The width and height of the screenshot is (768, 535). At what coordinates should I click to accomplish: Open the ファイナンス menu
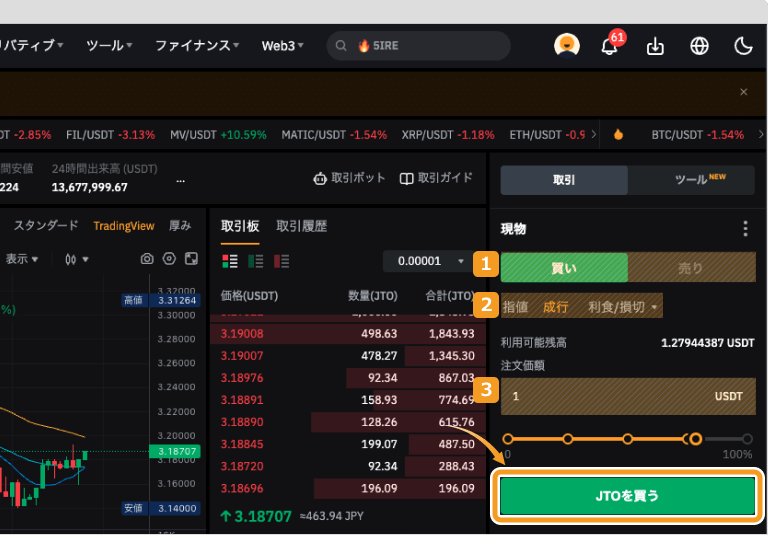tap(197, 46)
